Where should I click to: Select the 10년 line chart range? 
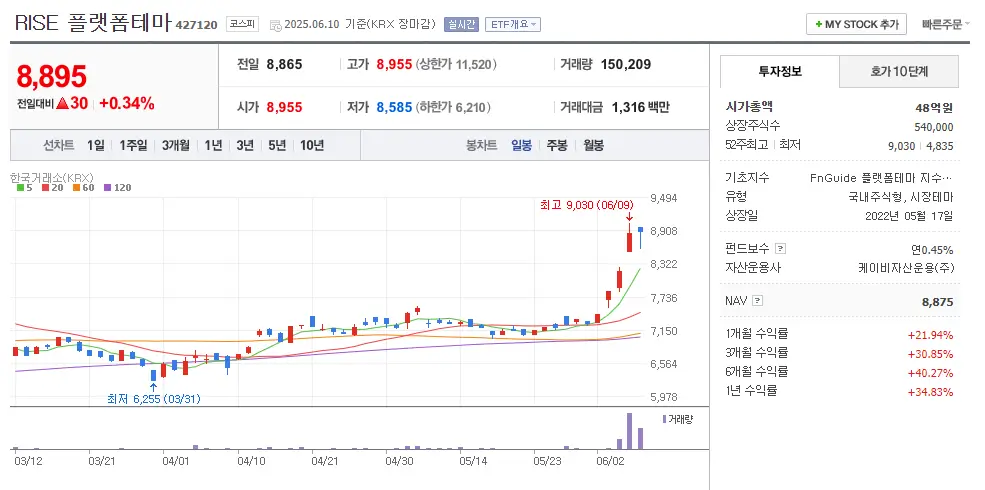click(x=311, y=145)
